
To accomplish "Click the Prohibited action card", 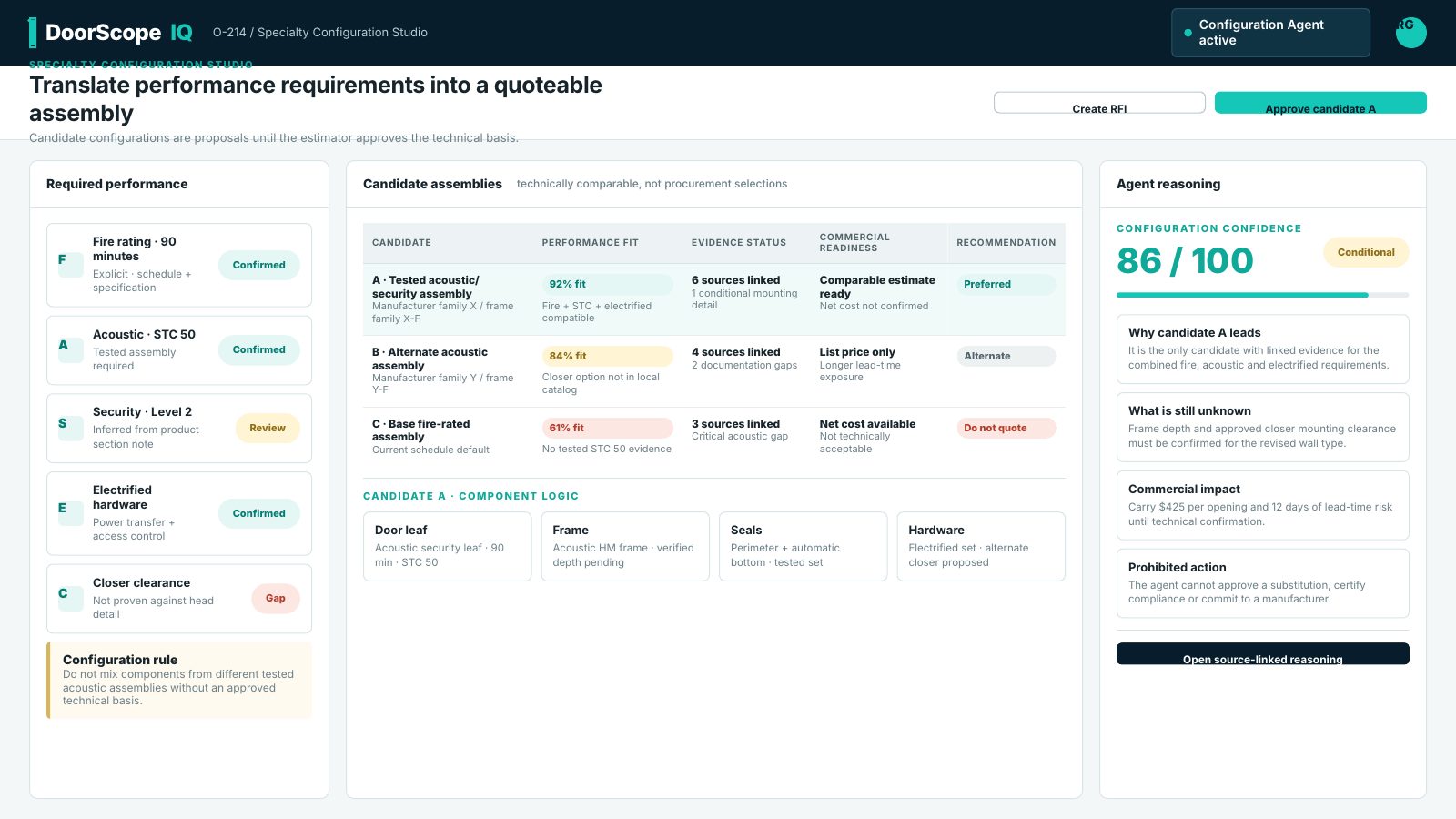I will click(x=1263, y=583).
